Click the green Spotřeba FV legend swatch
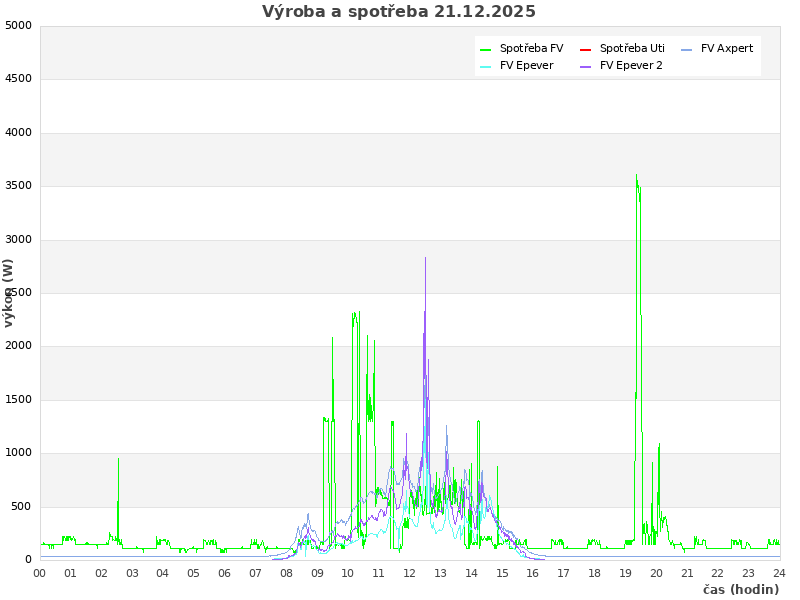The height and width of the screenshot is (600, 800). [x=486, y=49]
